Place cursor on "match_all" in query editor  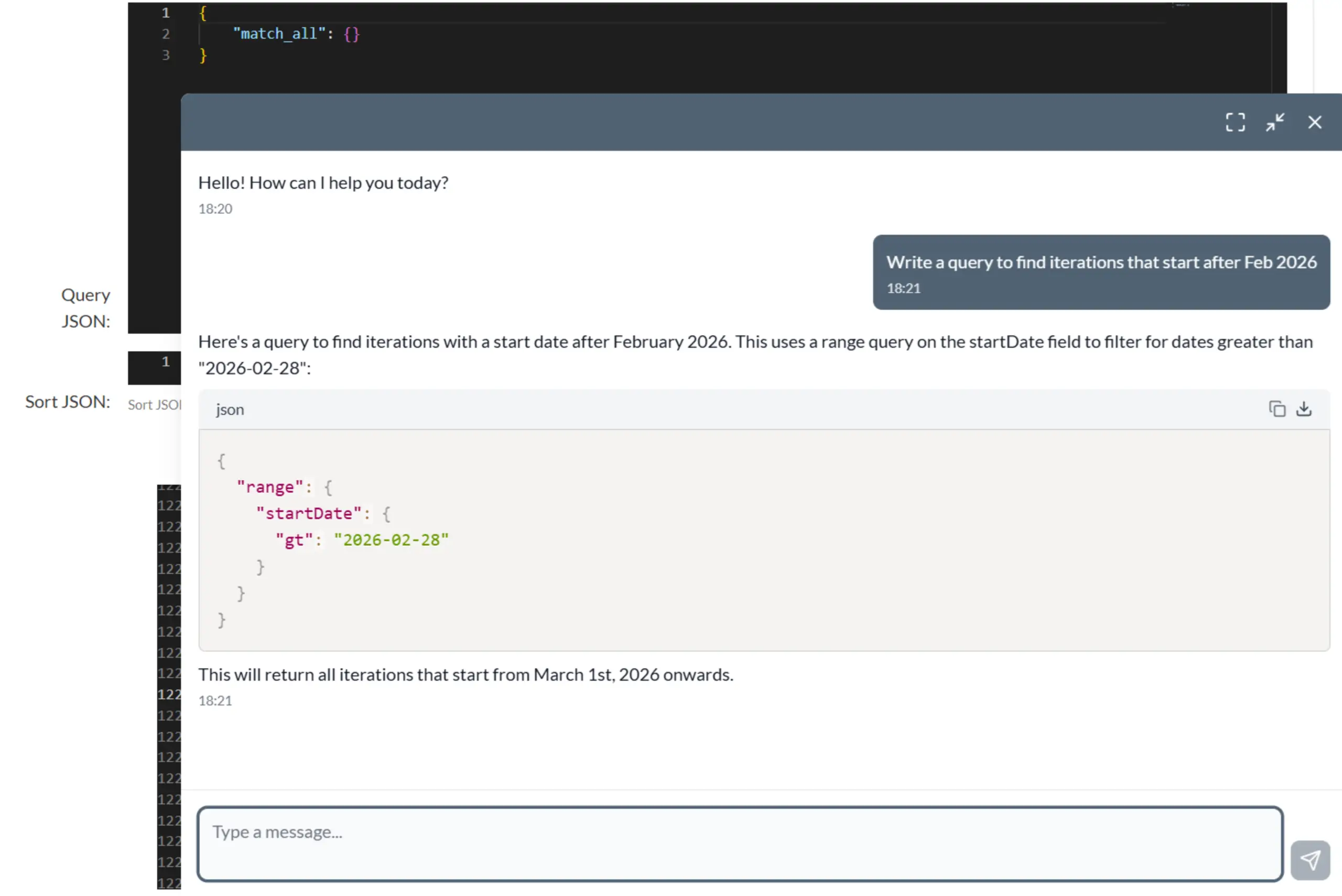(x=279, y=34)
